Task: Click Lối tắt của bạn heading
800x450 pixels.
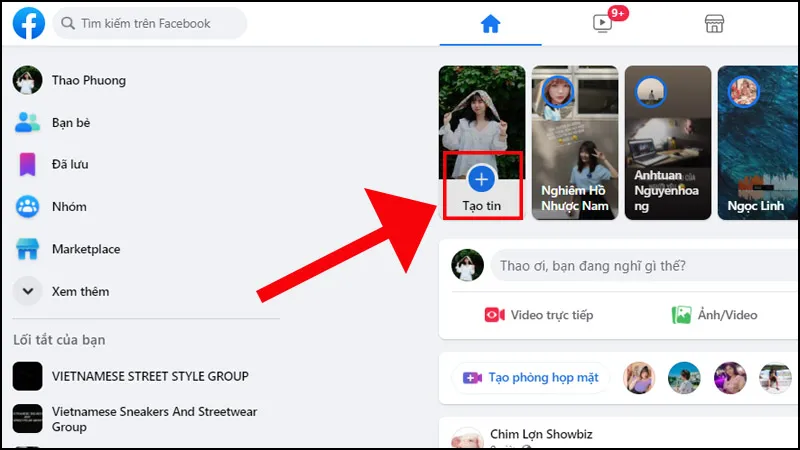Action: point(59,340)
